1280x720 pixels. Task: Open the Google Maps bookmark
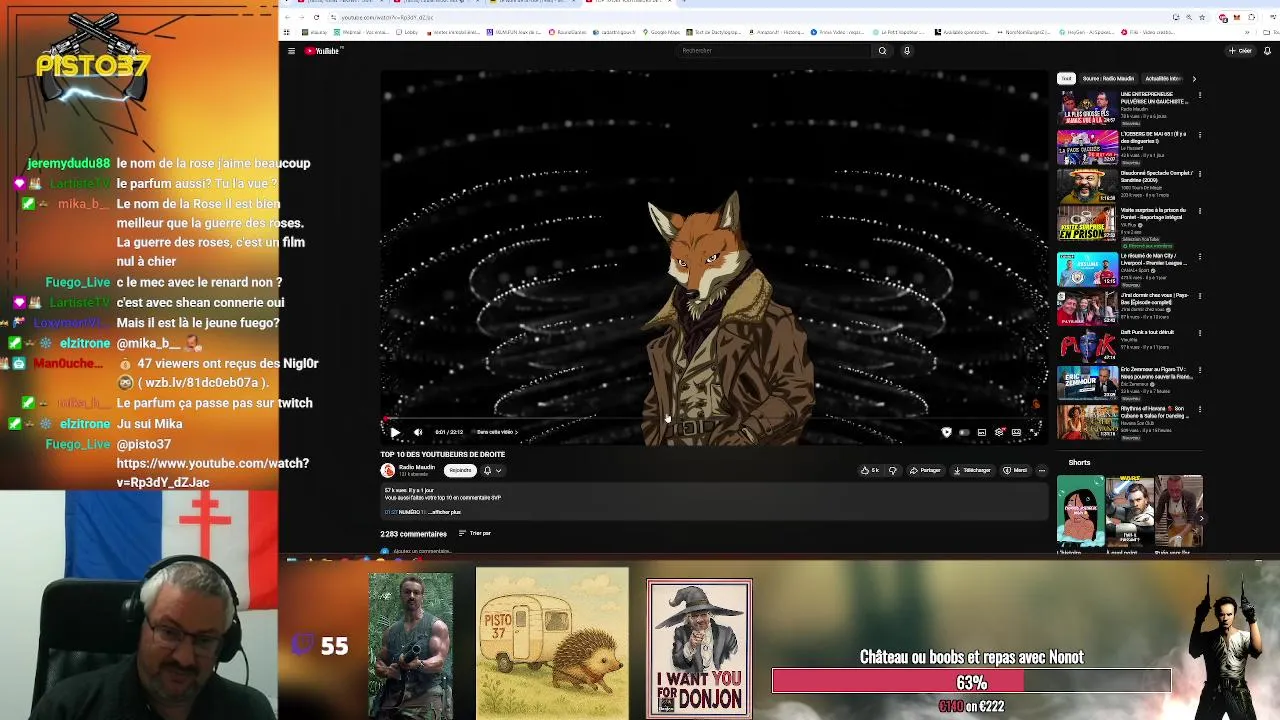(661, 32)
